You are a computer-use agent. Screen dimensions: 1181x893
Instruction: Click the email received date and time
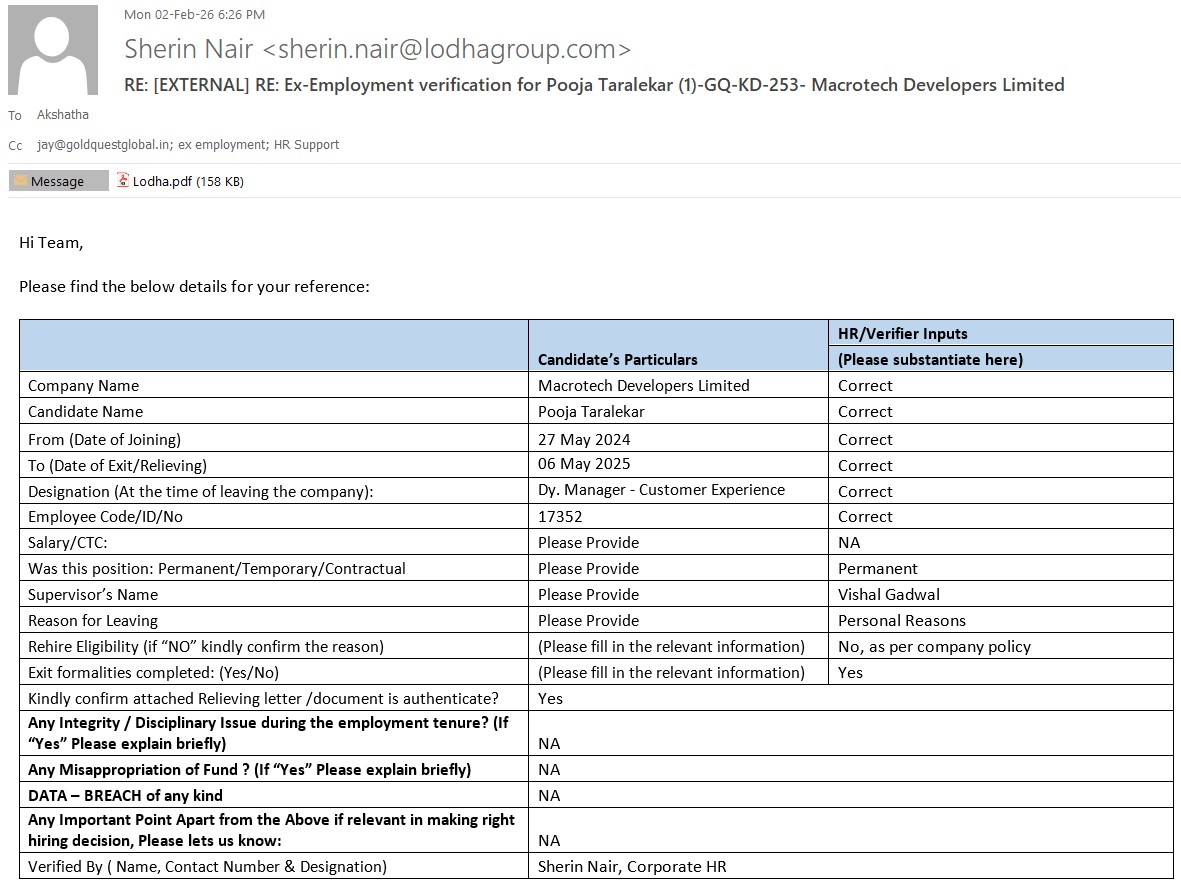[x=194, y=14]
